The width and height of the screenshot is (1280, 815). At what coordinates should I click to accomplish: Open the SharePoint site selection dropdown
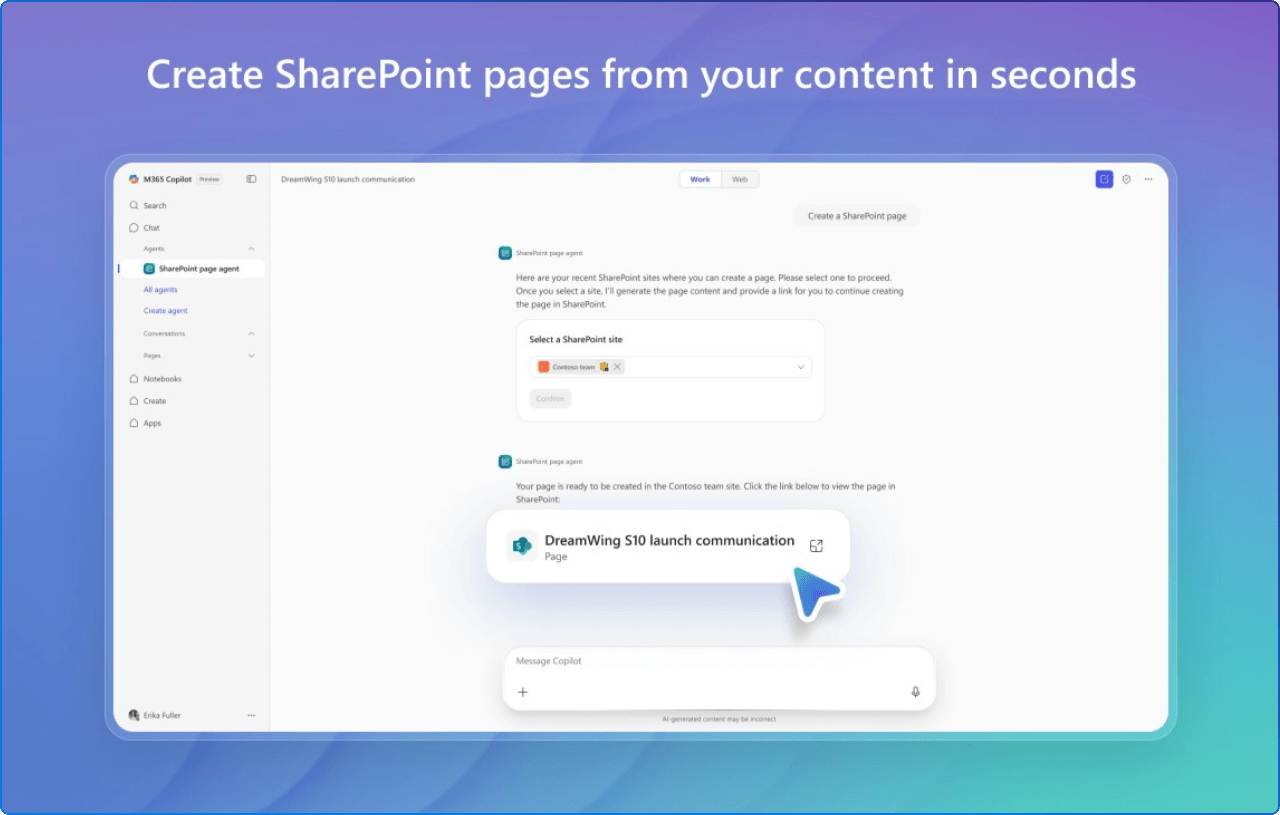pyautogui.click(x=799, y=367)
